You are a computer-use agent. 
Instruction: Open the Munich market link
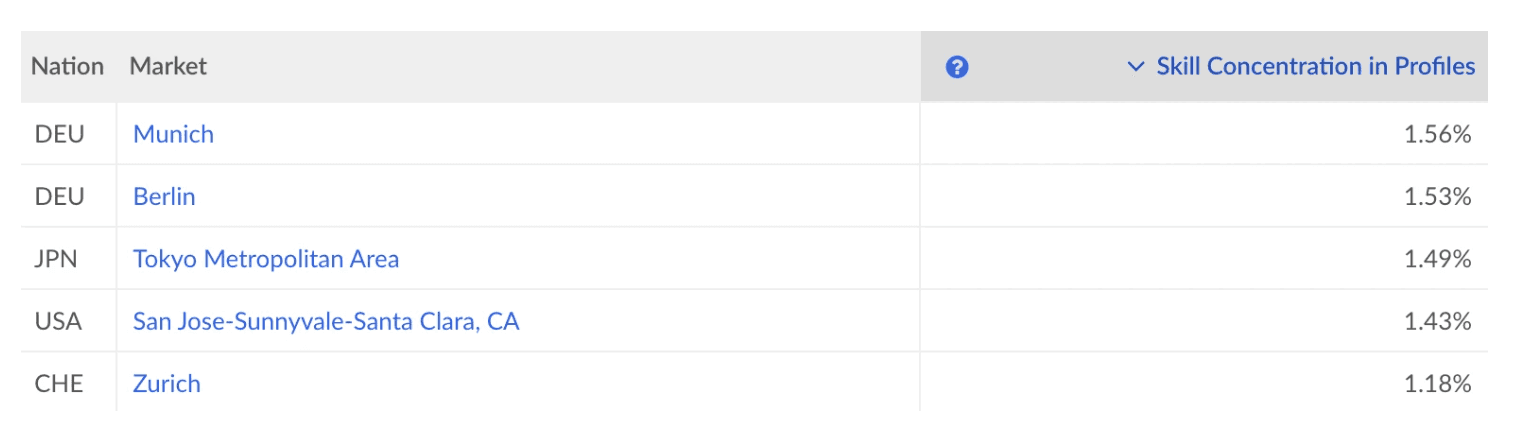[x=173, y=134]
